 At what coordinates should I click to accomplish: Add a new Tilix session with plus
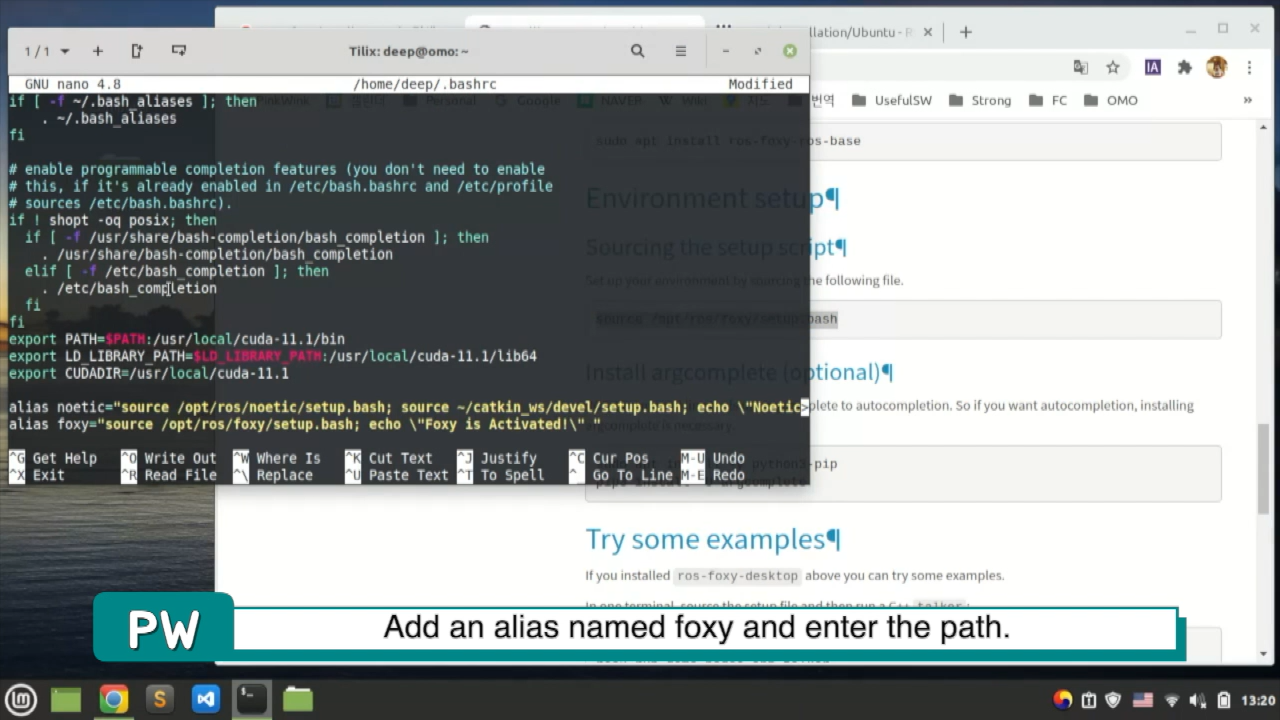point(97,51)
